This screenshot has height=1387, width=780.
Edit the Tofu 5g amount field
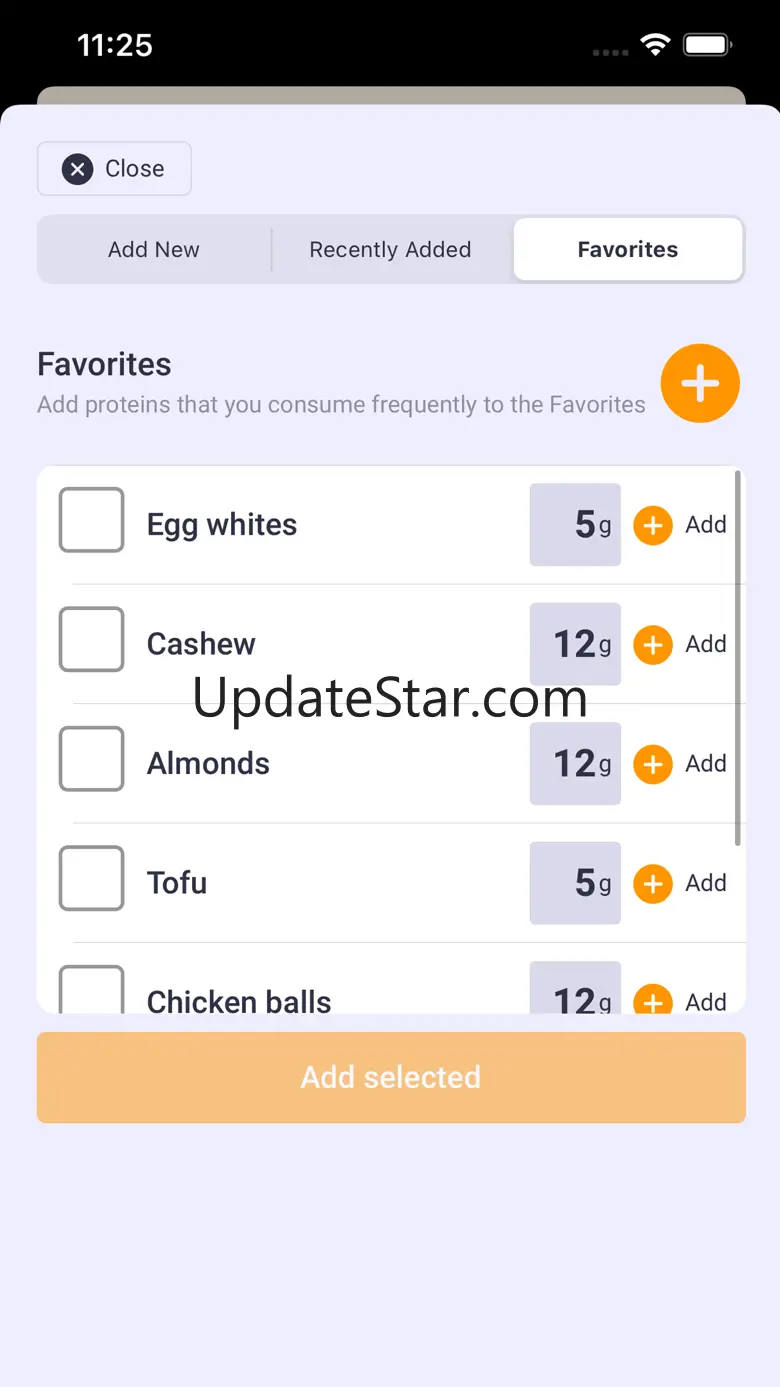click(x=575, y=883)
